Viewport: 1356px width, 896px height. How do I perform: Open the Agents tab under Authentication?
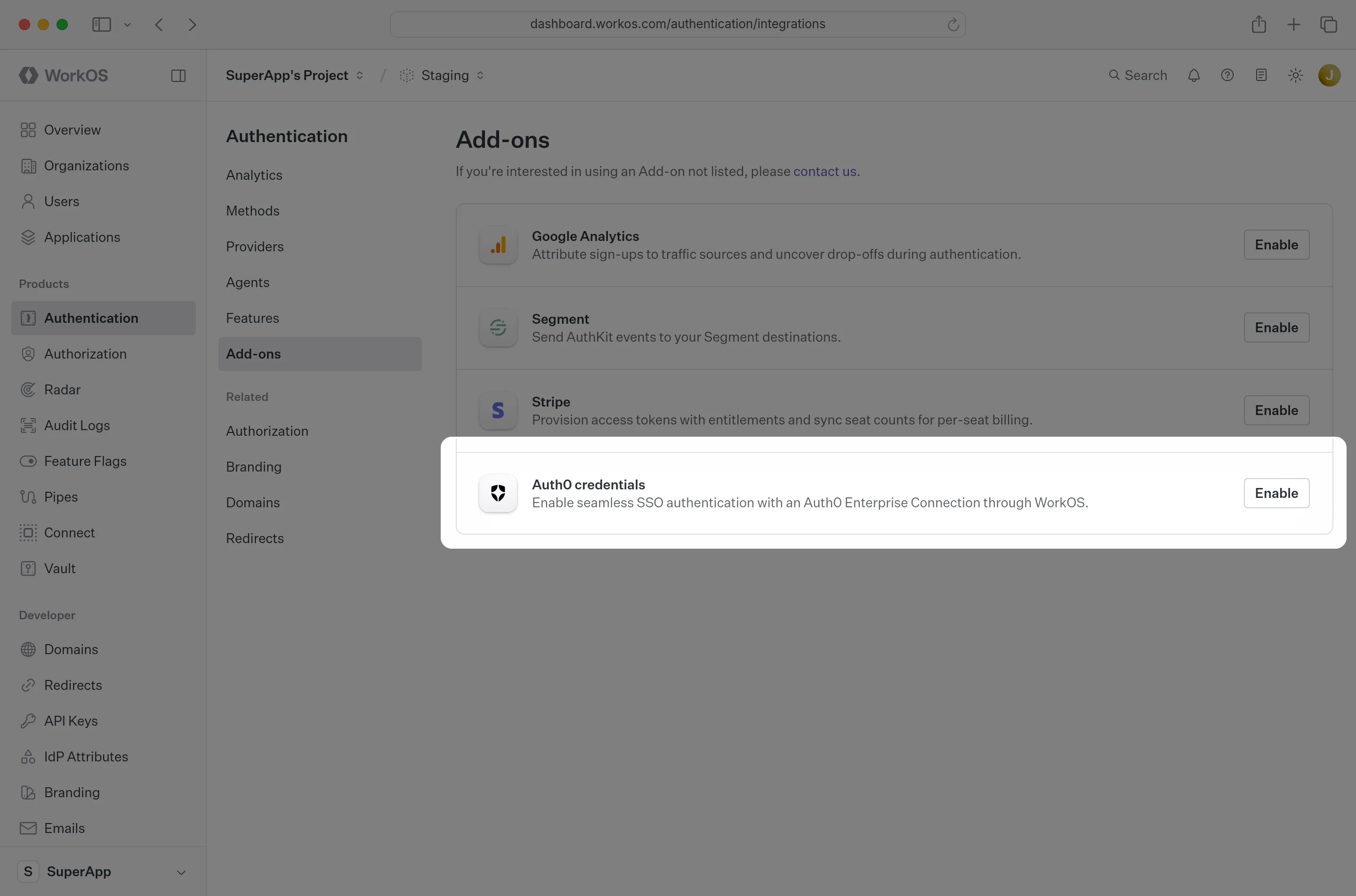click(320, 282)
